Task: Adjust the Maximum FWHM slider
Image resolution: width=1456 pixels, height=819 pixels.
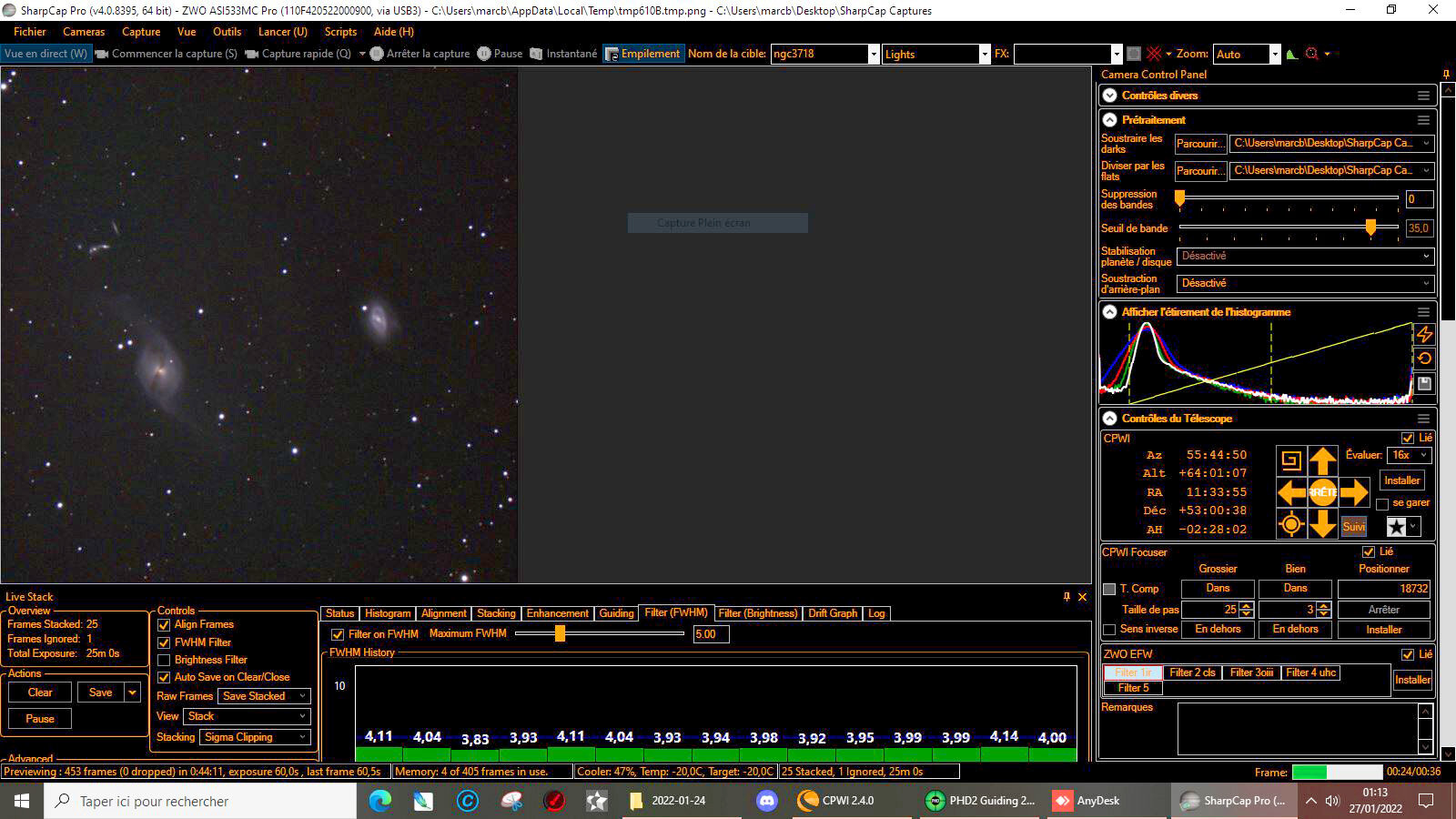Action: tap(560, 633)
